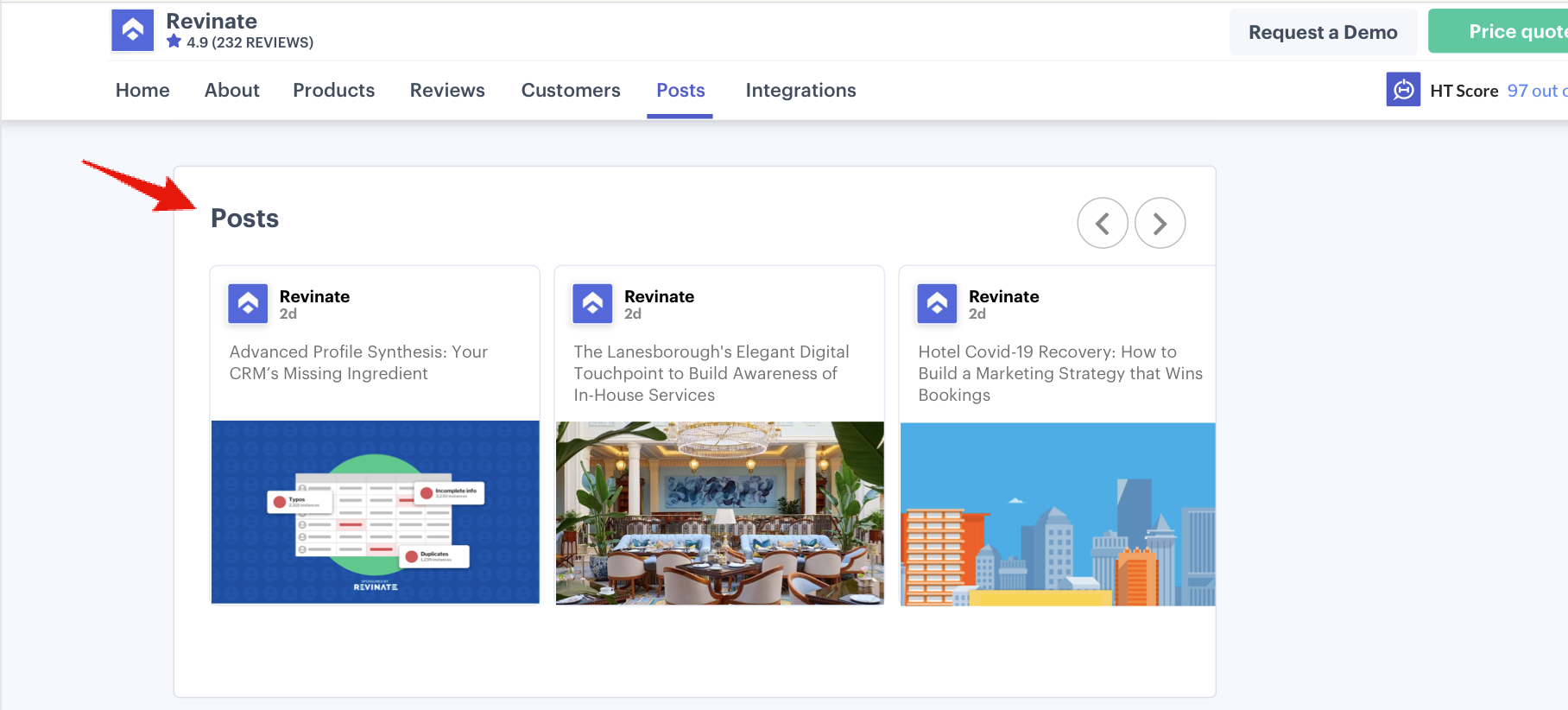Select the Customers tab
Image resolution: width=1568 pixels, height=710 pixels.
(571, 90)
